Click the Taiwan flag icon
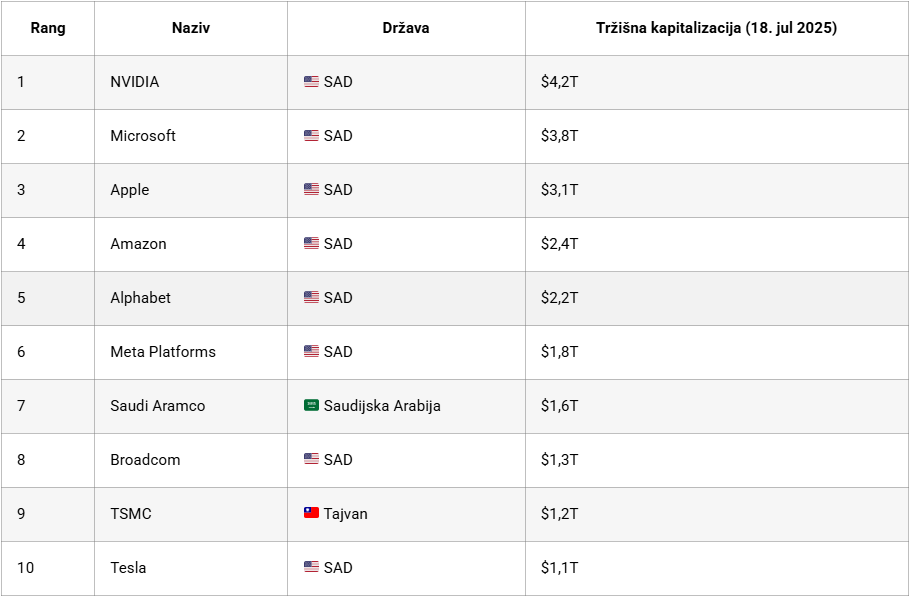This screenshot has height=597, width=911. pyautogui.click(x=311, y=514)
